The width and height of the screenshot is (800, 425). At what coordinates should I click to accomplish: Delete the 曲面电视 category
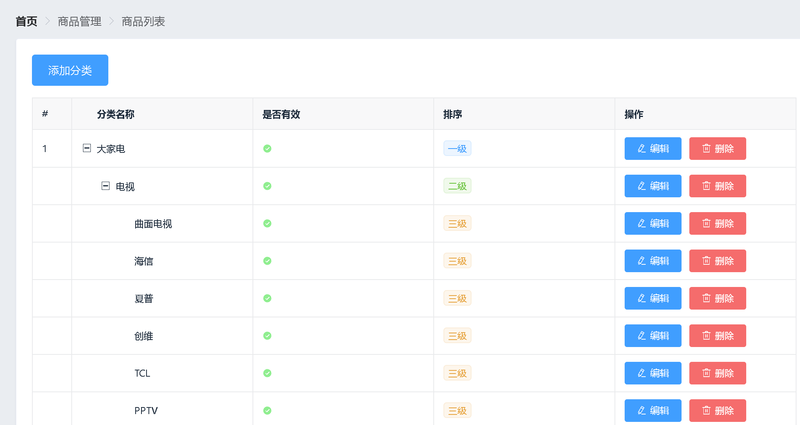pyautogui.click(x=717, y=223)
